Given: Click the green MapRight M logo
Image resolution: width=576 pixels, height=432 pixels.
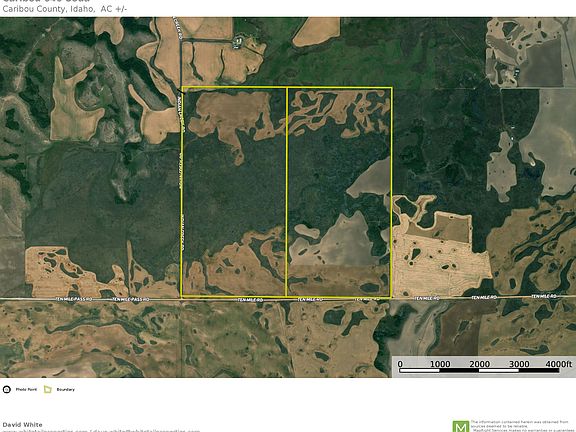Looking at the screenshot, I should tap(461, 426).
